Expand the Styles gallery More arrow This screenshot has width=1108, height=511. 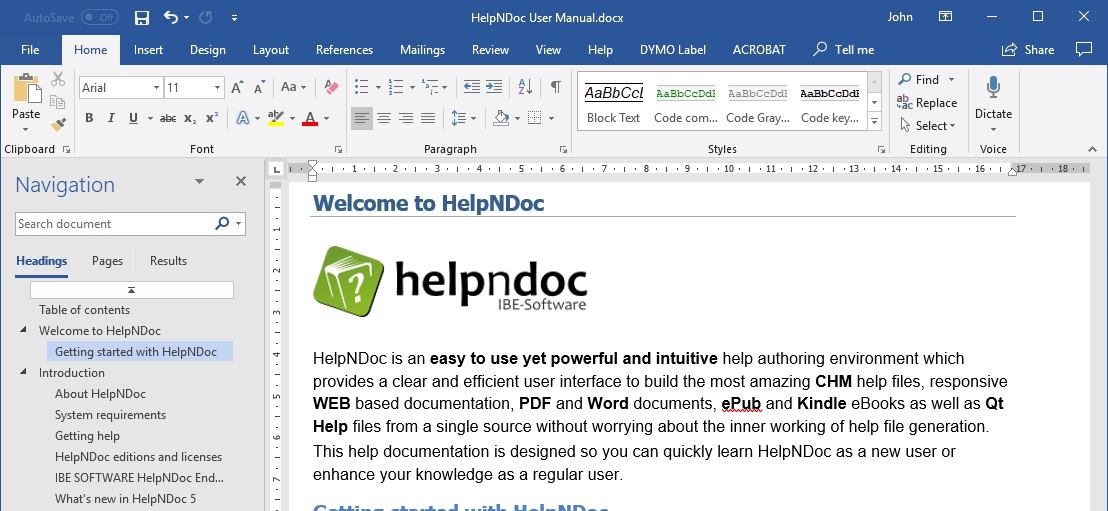[874, 122]
